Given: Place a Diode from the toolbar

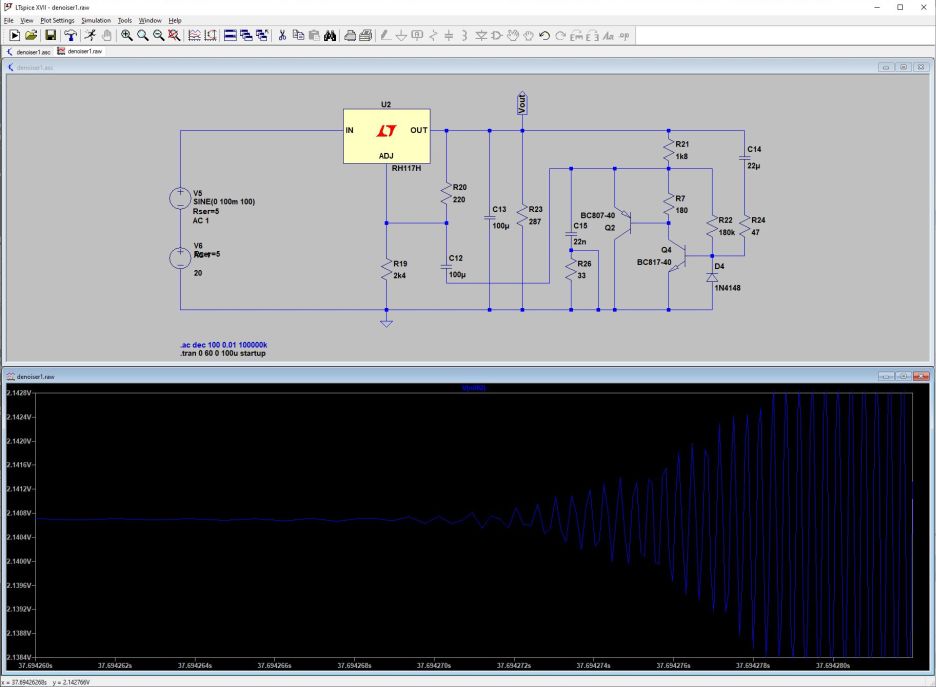Looking at the screenshot, I should (481, 36).
